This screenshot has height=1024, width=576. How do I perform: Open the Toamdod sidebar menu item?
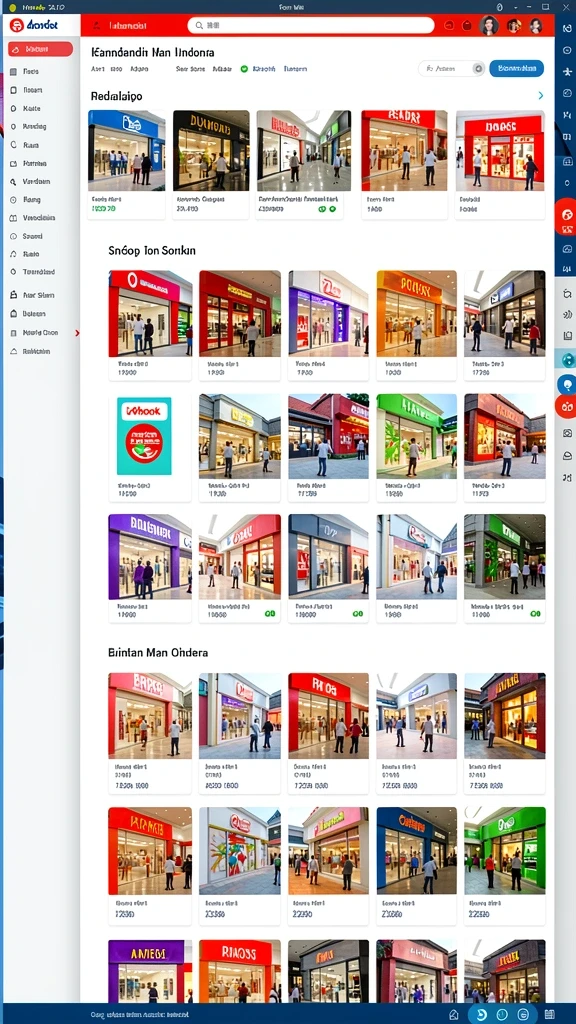click(x=39, y=272)
